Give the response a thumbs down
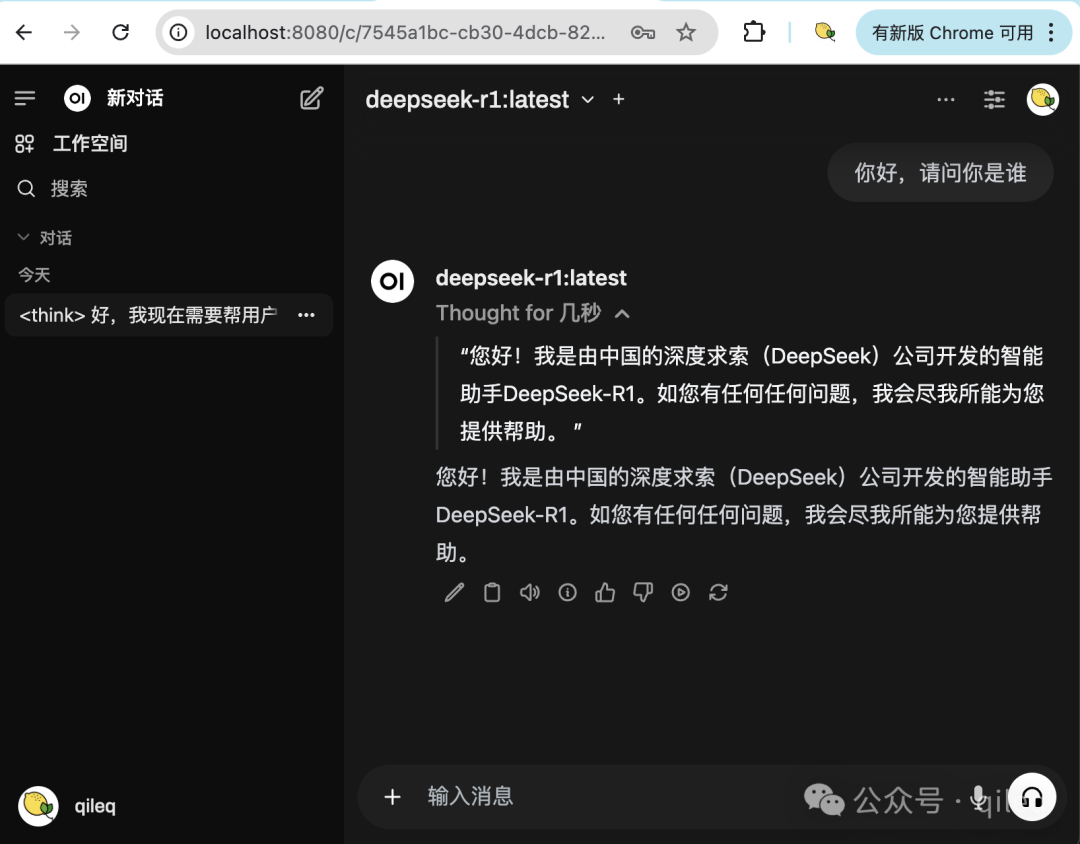This screenshot has height=844, width=1080. (x=643, y=593)
